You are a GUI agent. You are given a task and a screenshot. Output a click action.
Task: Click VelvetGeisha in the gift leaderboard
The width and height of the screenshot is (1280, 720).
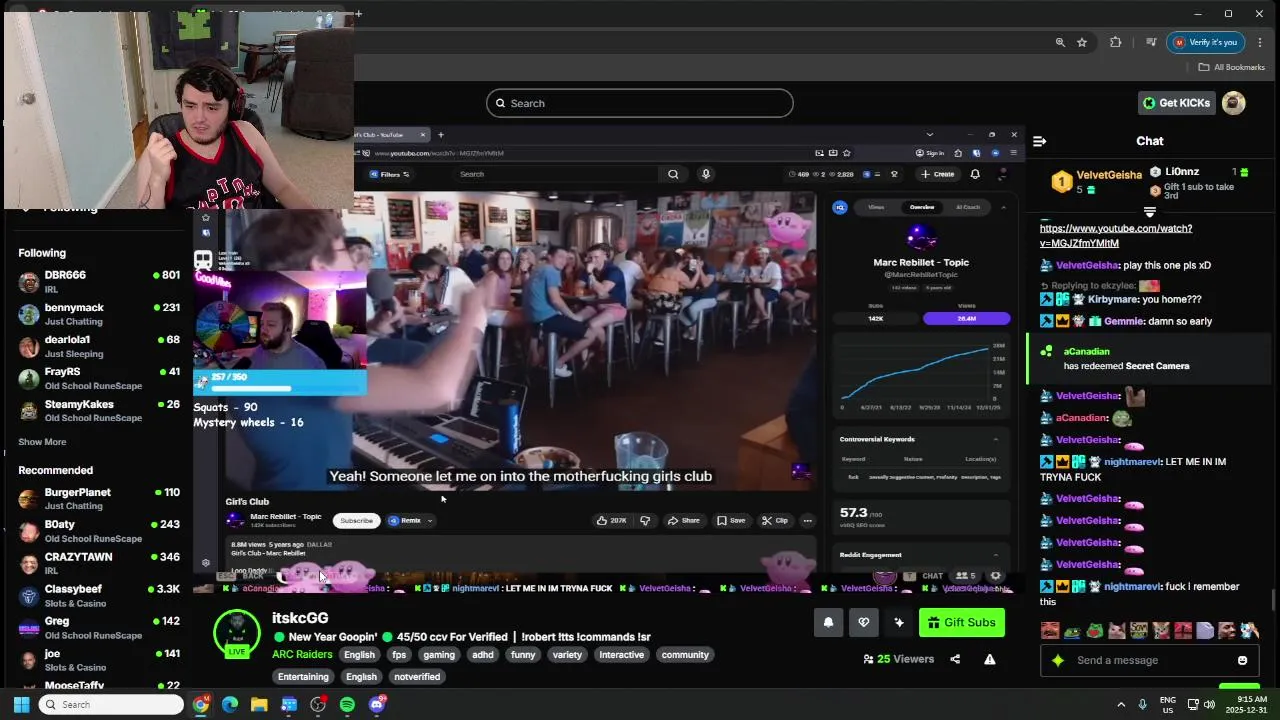(1109, 175)
